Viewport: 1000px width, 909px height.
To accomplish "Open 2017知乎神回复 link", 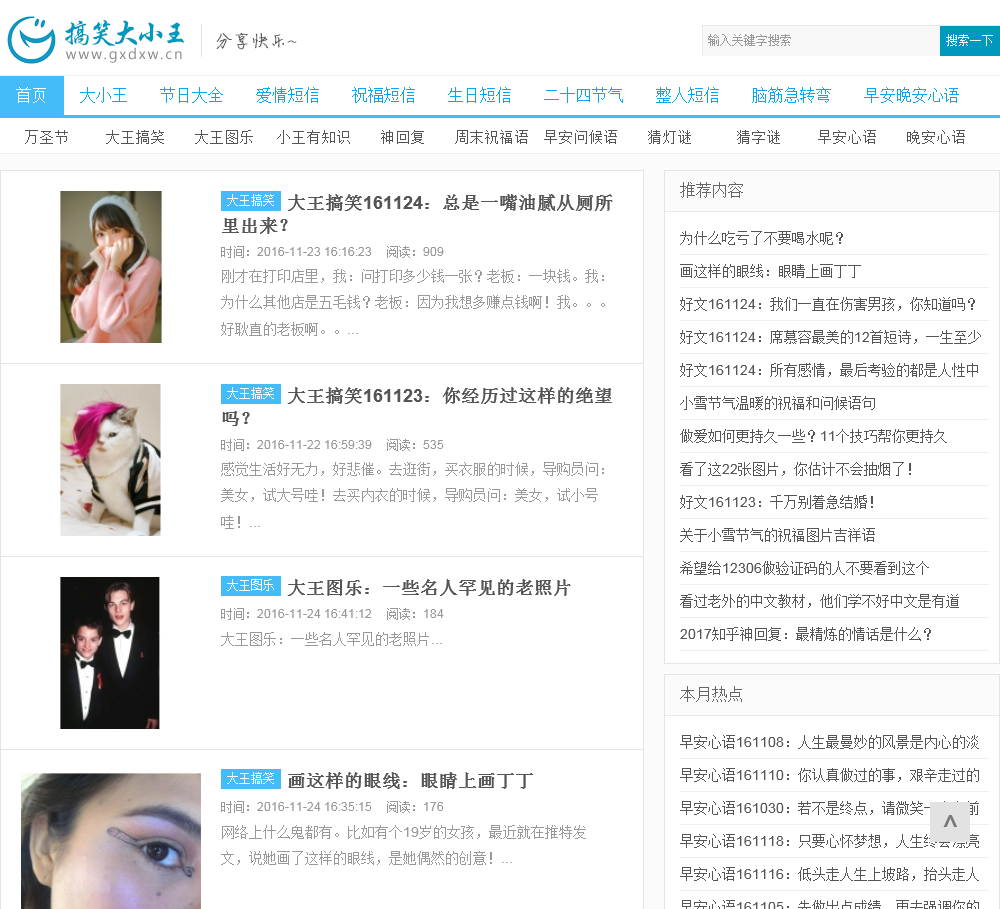I will pos(806,635).
